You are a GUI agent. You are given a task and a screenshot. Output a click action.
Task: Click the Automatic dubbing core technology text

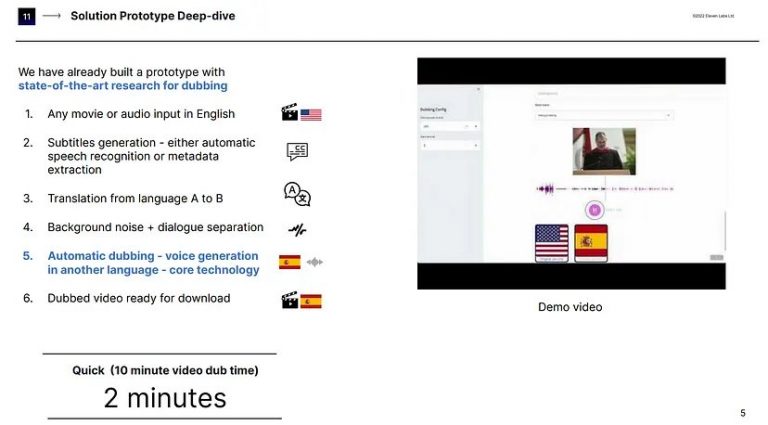coord(152,263)
